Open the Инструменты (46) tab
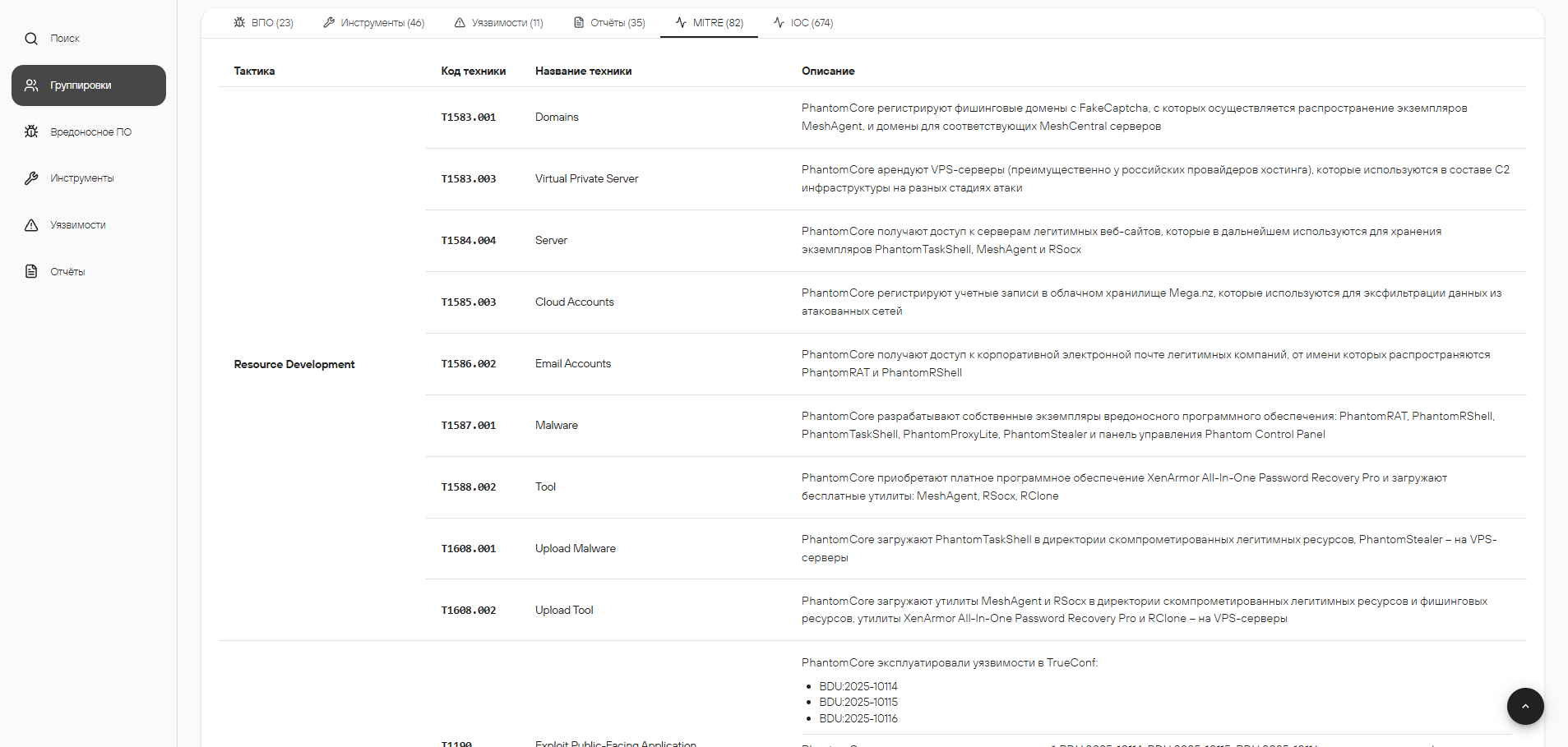The width and height of the screenshot is (1568, 747). (x=374, y=23)
